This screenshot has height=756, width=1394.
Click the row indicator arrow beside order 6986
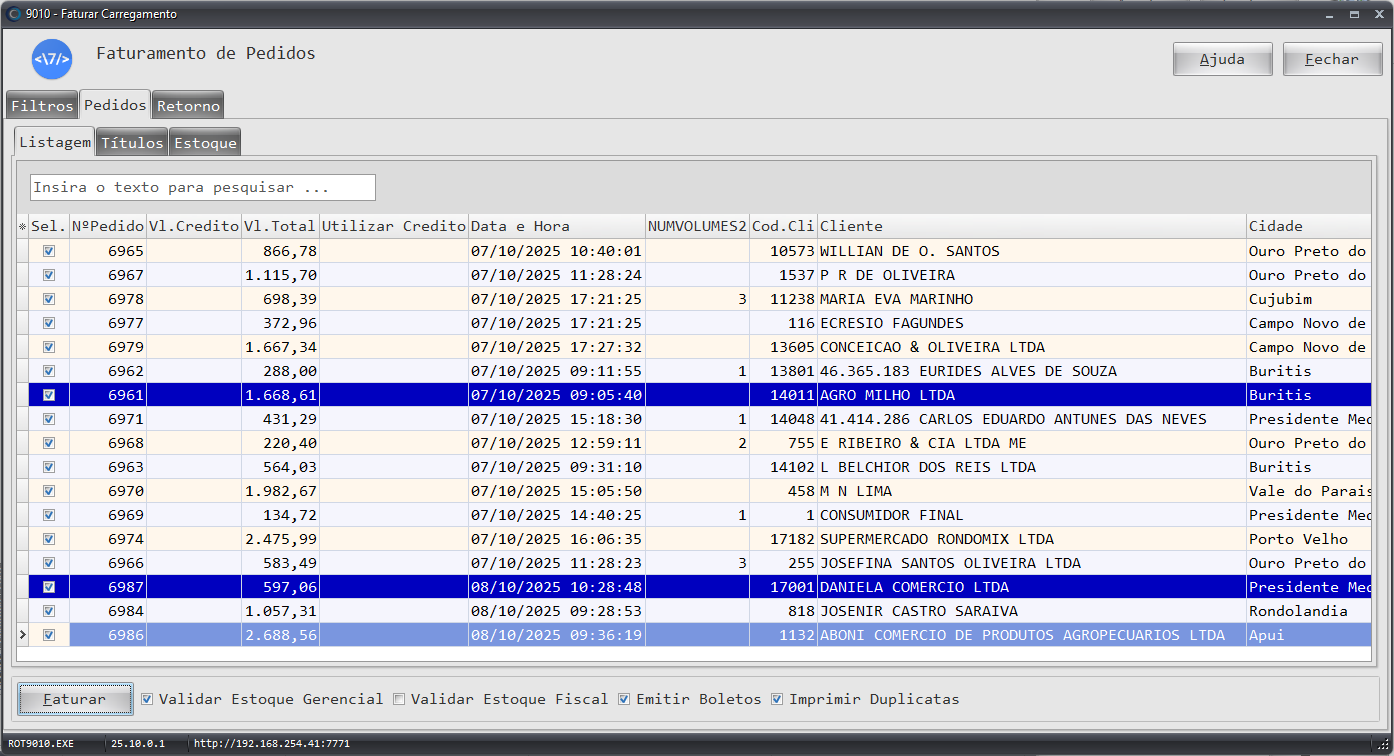22,635
